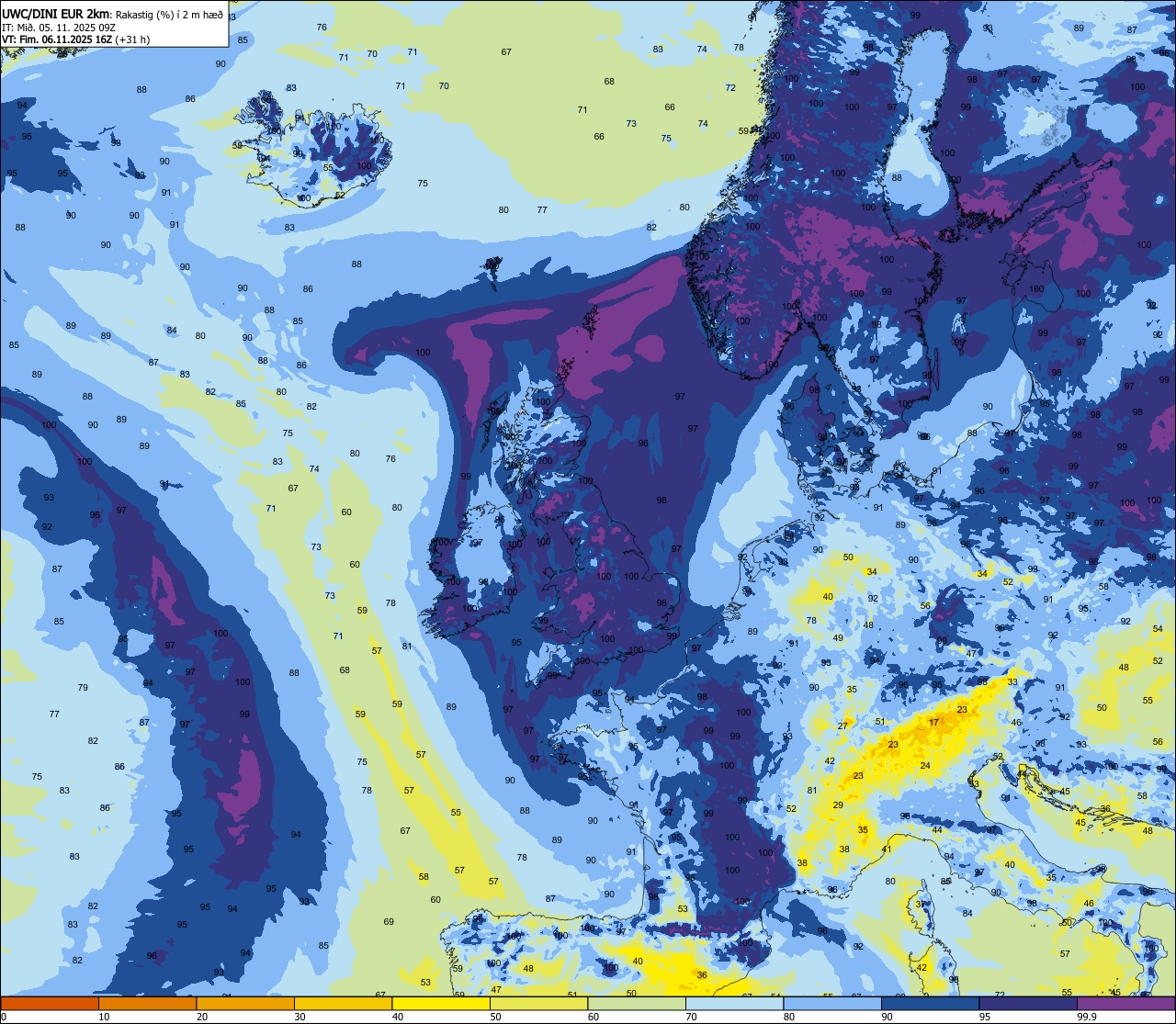Pick the legend color between 30 and 40
This screenshot has height=1024, width=1176.
pyautogui.click(x=343, y=1003)
